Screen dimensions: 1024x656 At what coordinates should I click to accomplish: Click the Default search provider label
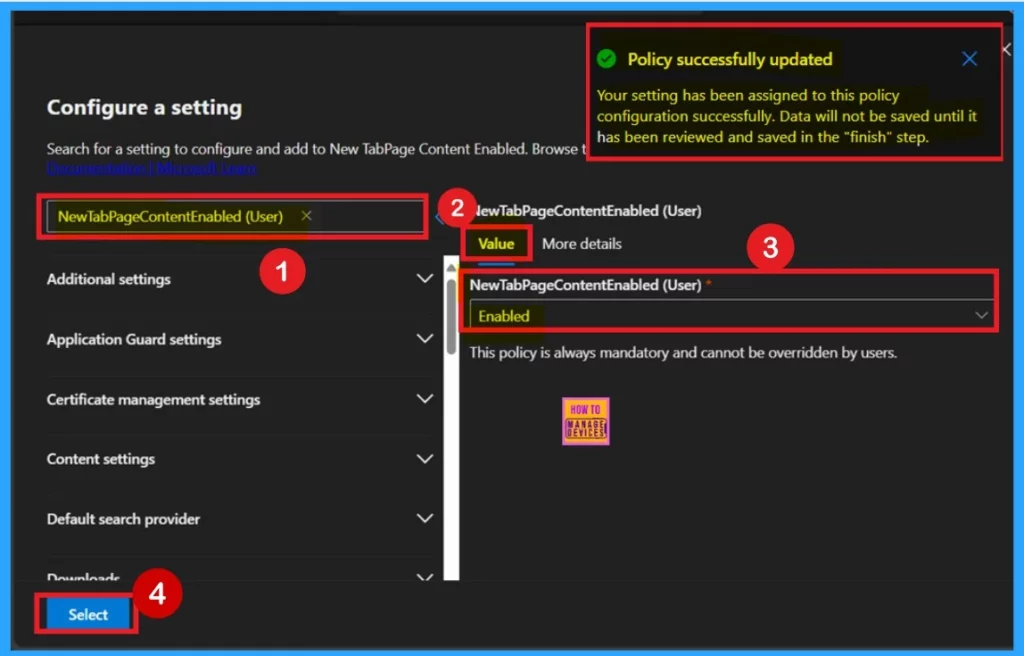[x=123, y=519]
